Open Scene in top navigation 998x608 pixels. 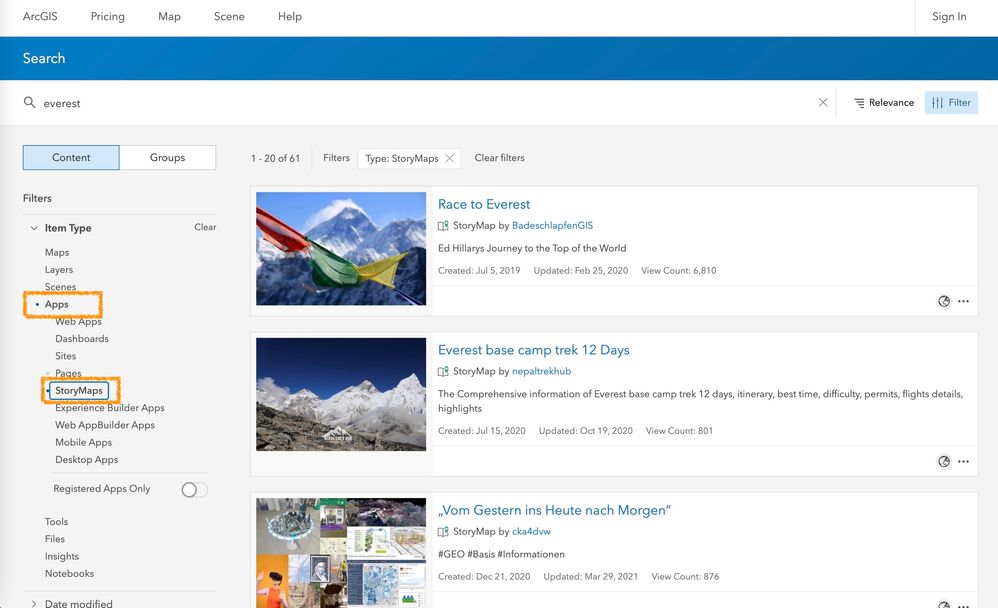pos(229,17)
